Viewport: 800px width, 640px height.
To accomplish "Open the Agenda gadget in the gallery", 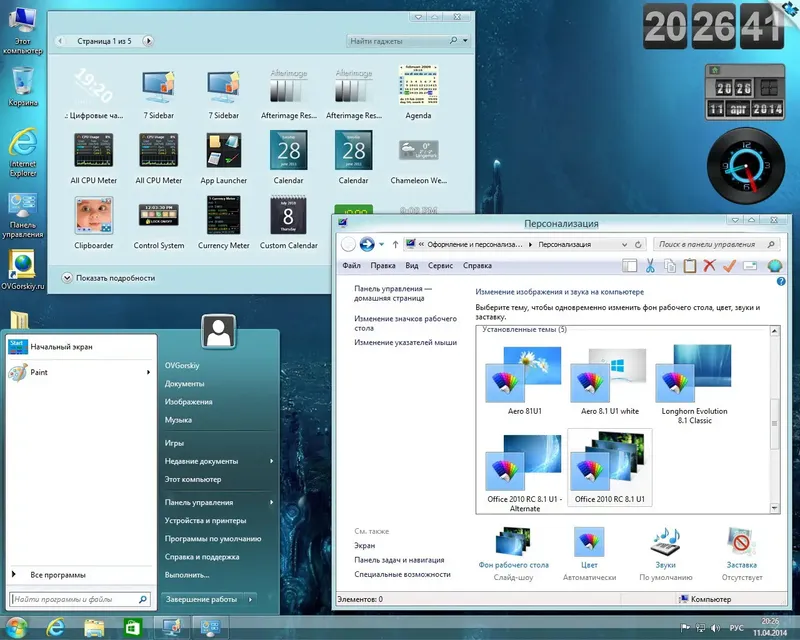I will (418, 92).
